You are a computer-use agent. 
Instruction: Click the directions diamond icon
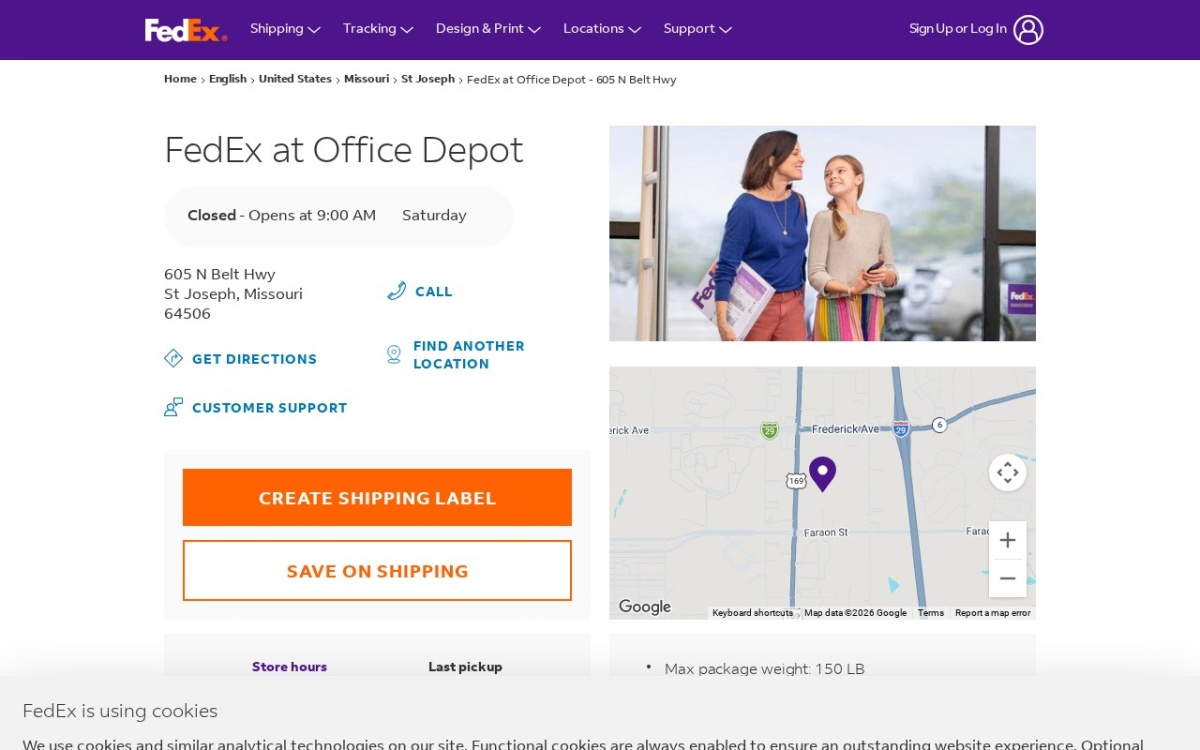point(174,358)
